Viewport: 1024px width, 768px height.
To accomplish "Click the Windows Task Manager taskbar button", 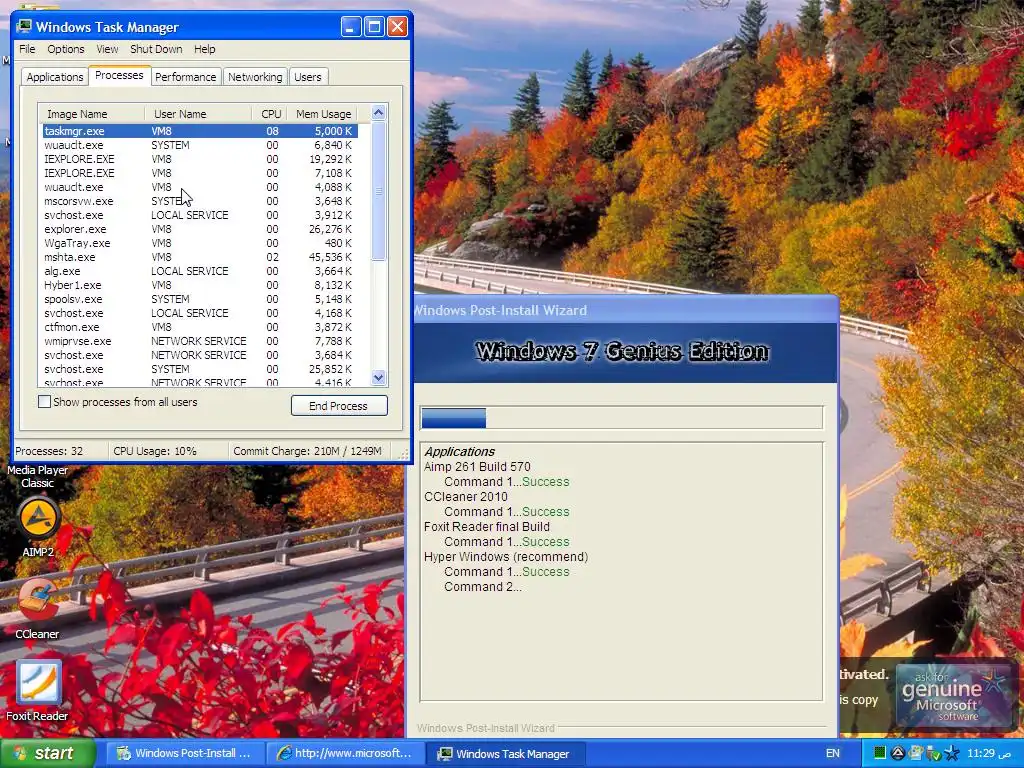I will (505, 753).
